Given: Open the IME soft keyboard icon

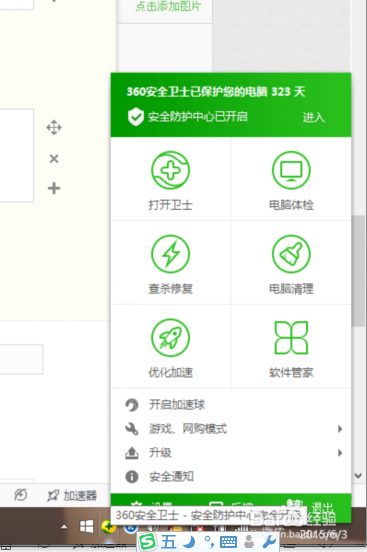Looking at the screenshot, I should point(228,542).
